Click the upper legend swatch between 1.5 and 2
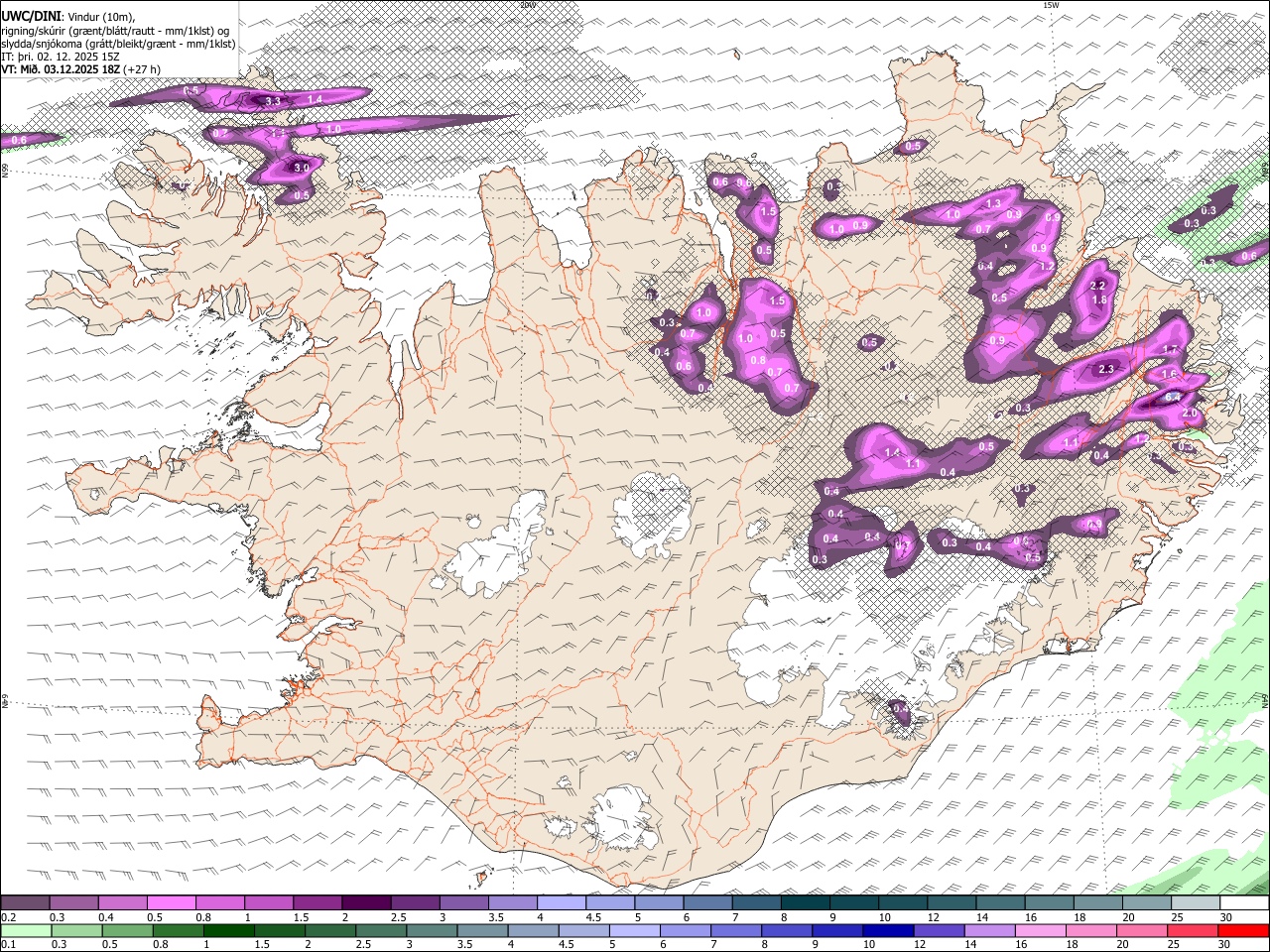Viewport: 1270px width, 952px height. [317, 903]
